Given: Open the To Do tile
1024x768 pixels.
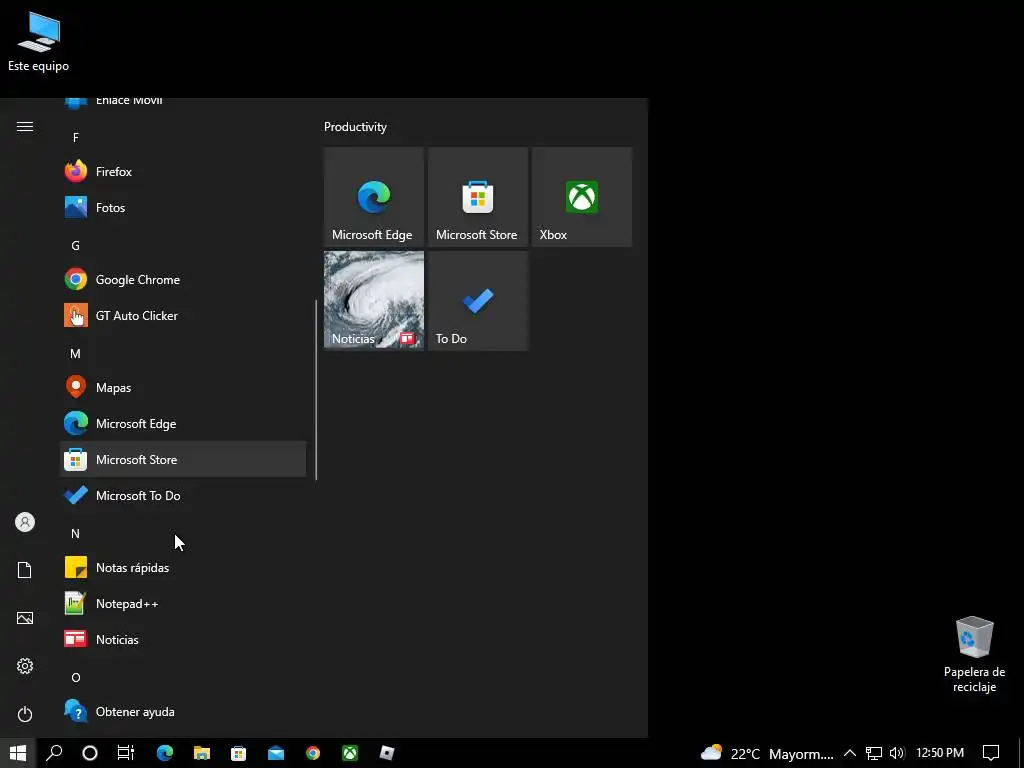Looking at the screenshot, I should [478, 300].
